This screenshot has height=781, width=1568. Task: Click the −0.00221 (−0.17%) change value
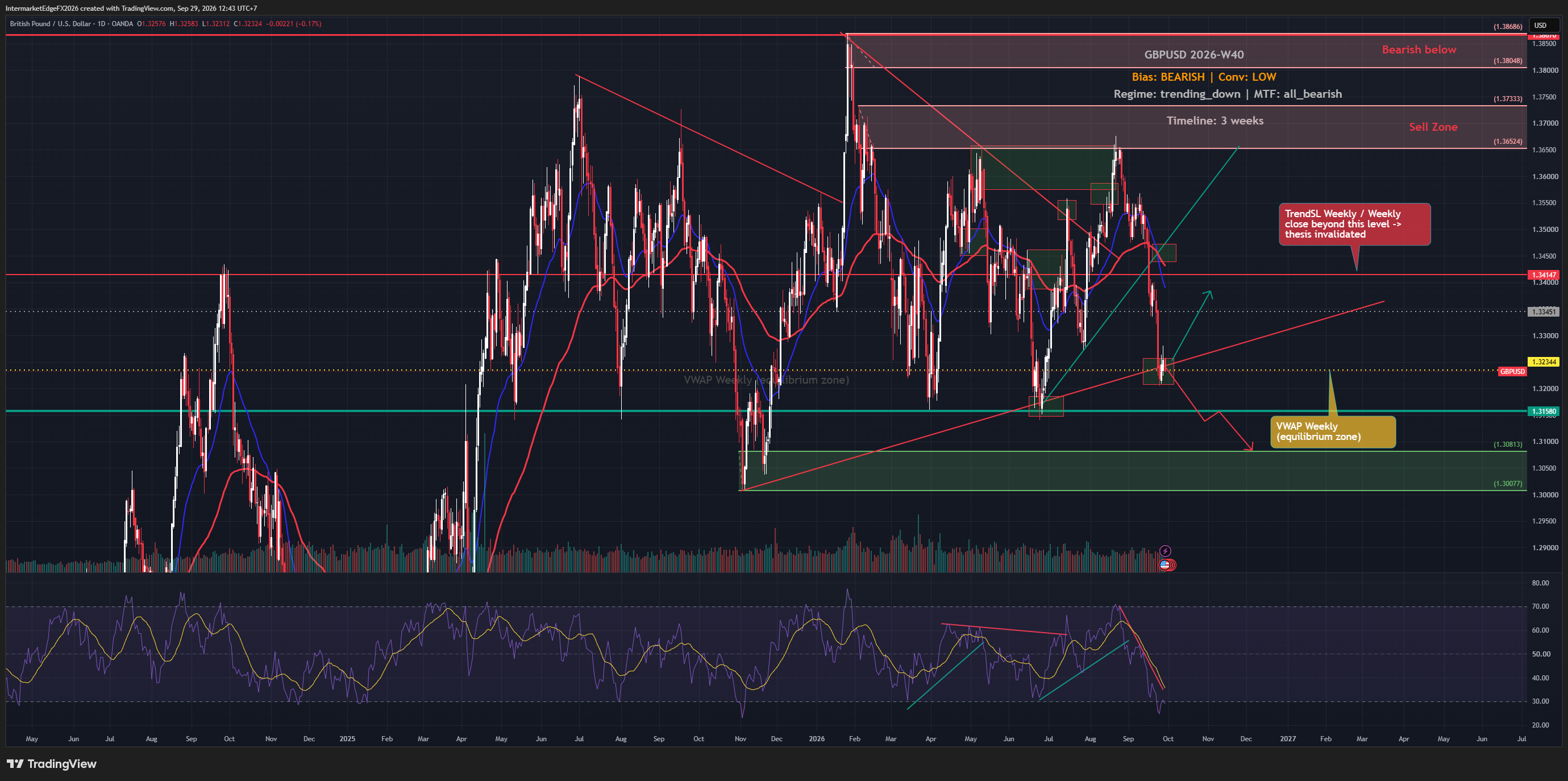click(293, 24)
